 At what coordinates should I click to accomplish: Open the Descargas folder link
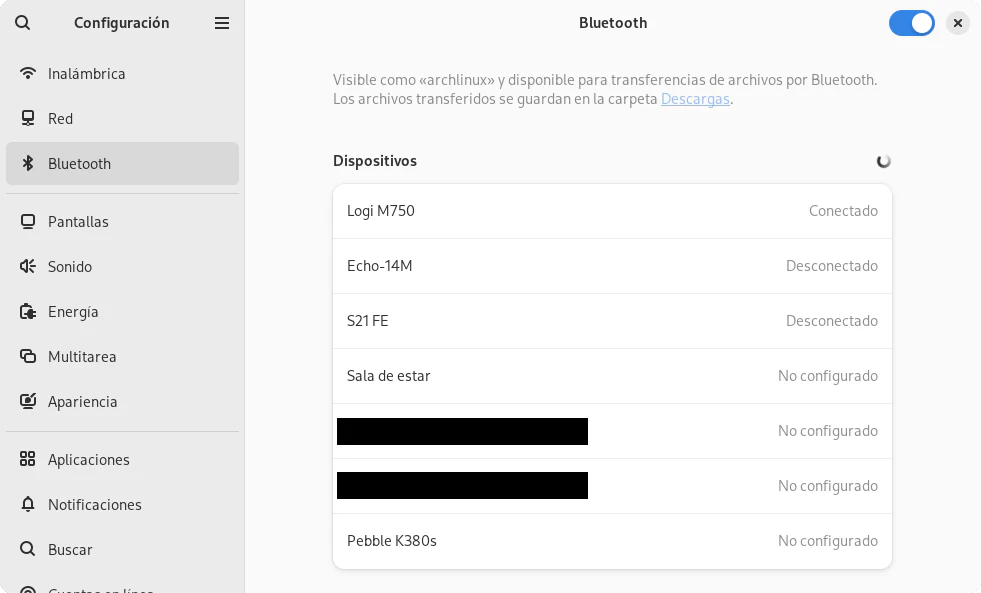[695, 100]
